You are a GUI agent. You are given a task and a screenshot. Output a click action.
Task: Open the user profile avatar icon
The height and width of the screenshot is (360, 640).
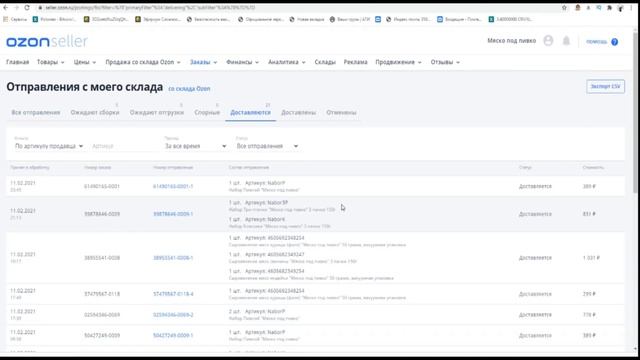coord(548,41)
